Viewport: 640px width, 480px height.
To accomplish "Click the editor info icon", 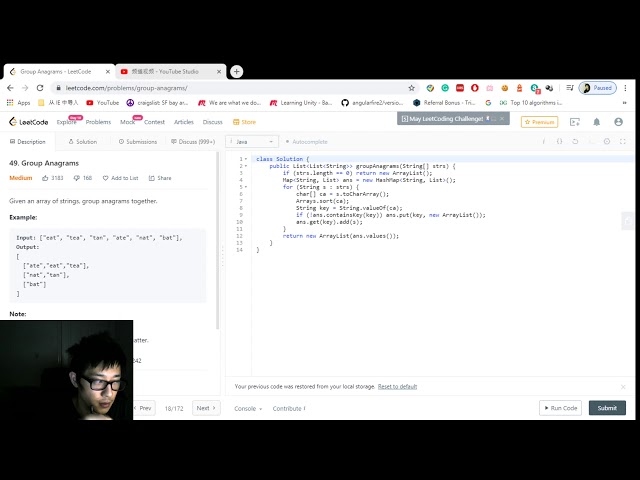I will [543, 141].
